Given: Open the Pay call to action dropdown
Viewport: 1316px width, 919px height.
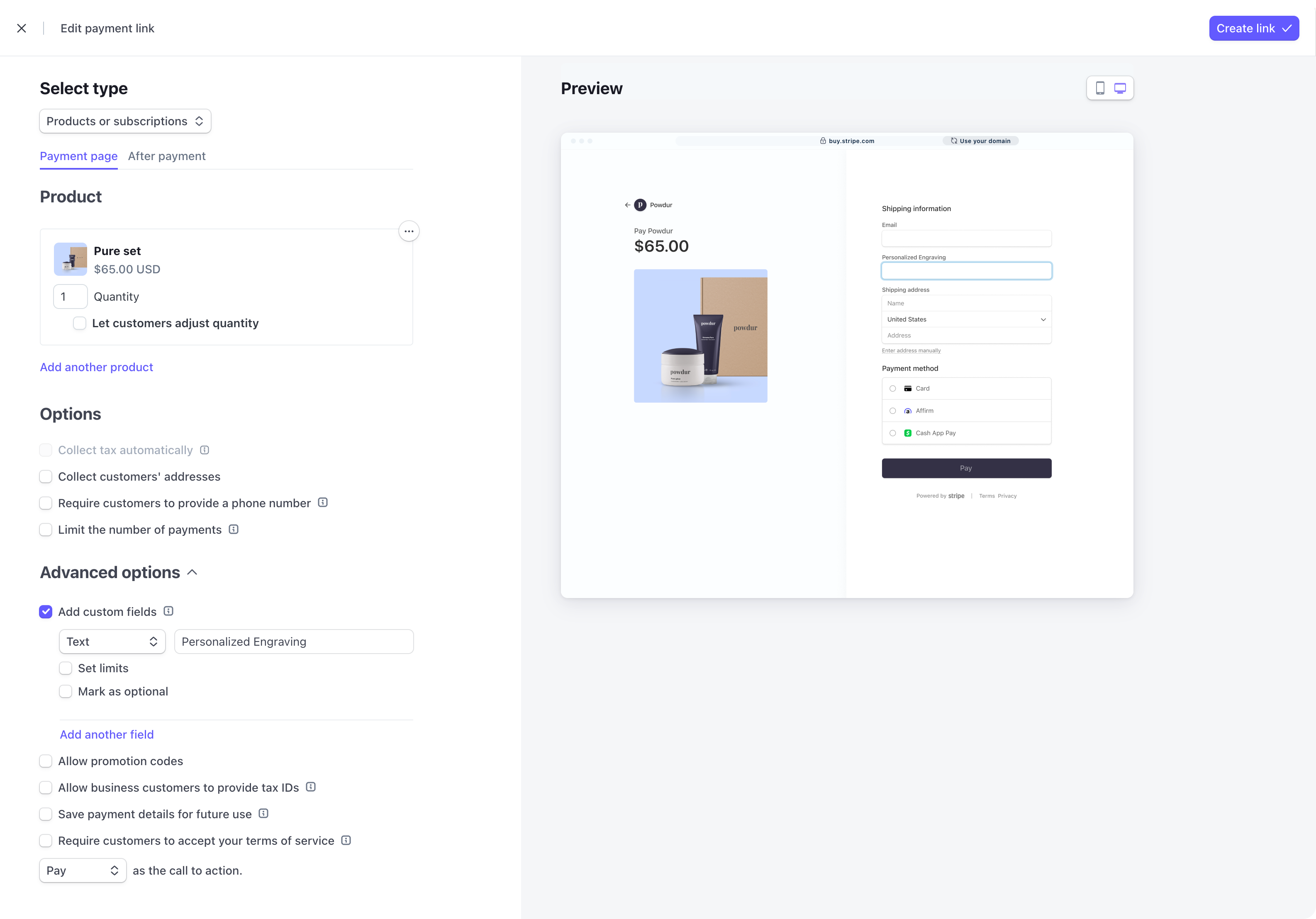Looking at the screenshot, I should tap(83, 870).
